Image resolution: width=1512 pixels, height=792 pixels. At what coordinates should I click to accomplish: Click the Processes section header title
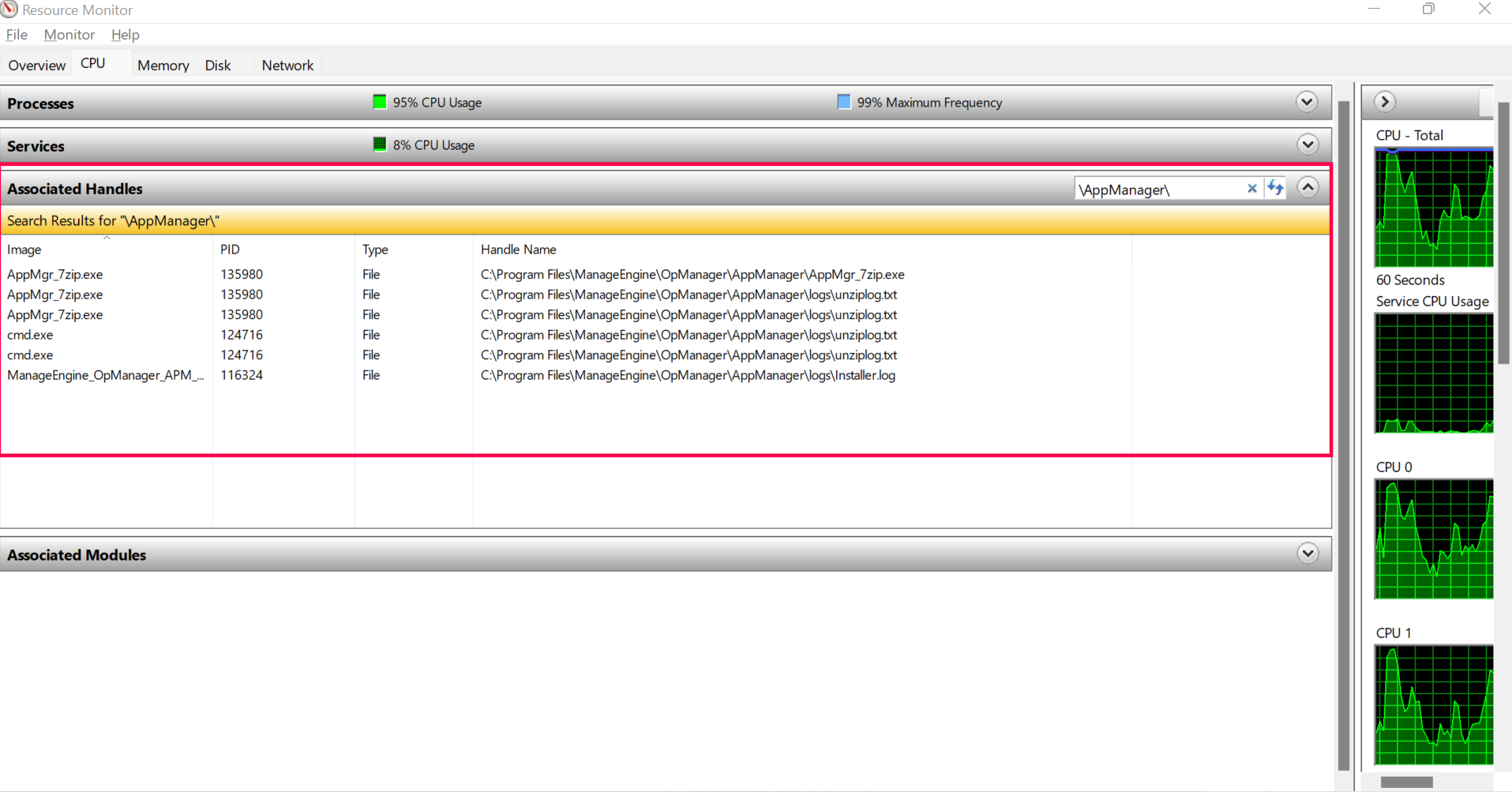(x=40, y=103)
